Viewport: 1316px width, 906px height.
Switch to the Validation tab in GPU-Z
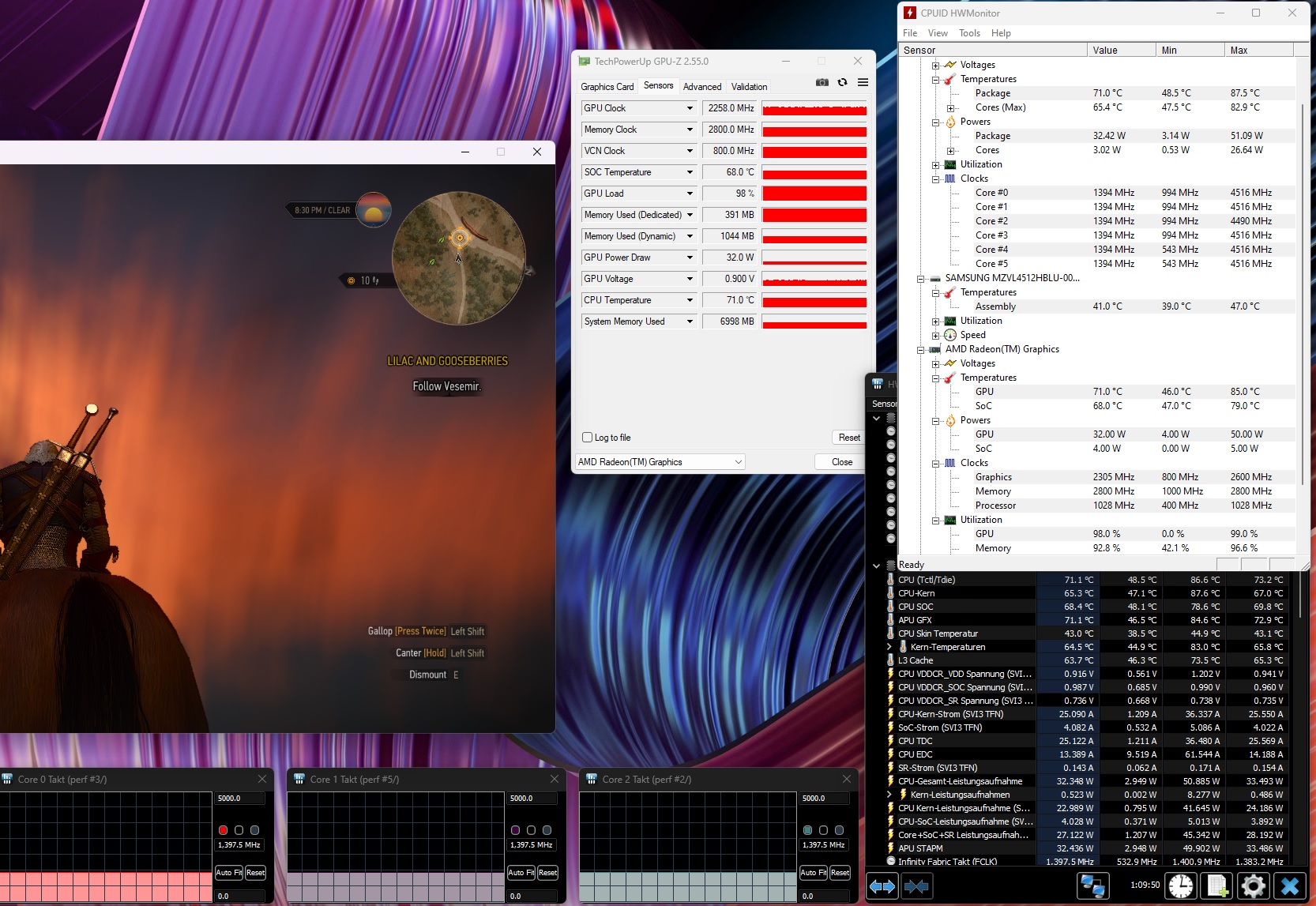(x=749, y=87)
